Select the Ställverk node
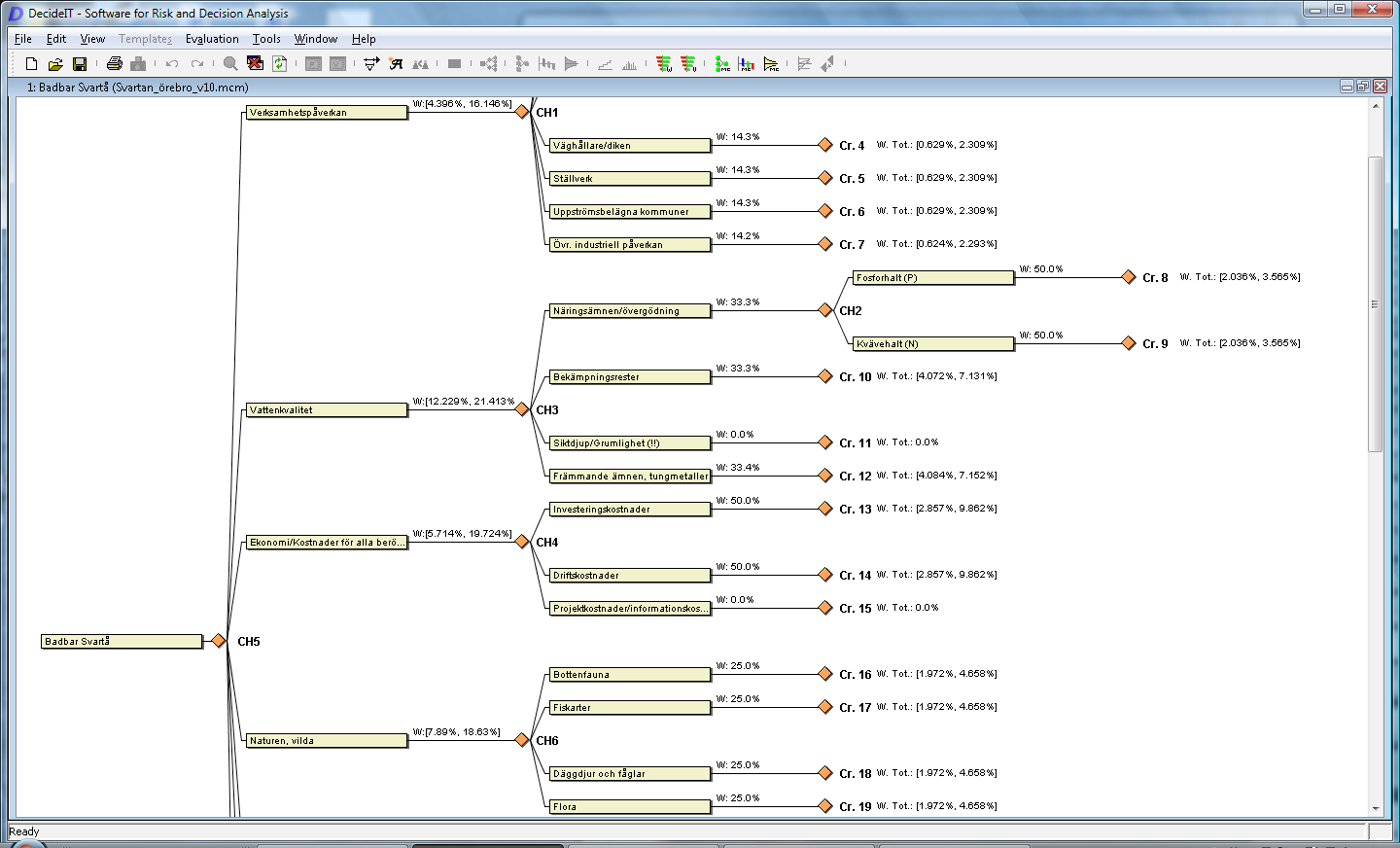The image size is (1400, 848). pyautogui.click(x=630, y=178)
